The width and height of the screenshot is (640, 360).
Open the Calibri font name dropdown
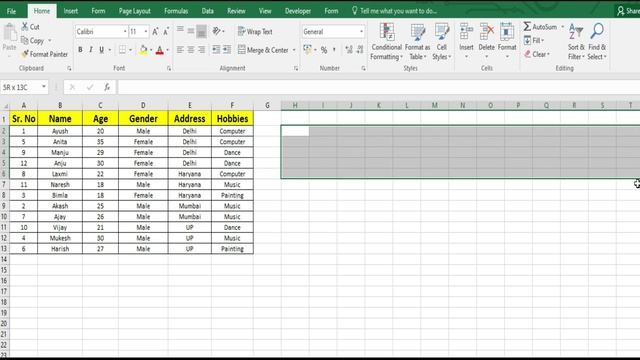(125, 31)
